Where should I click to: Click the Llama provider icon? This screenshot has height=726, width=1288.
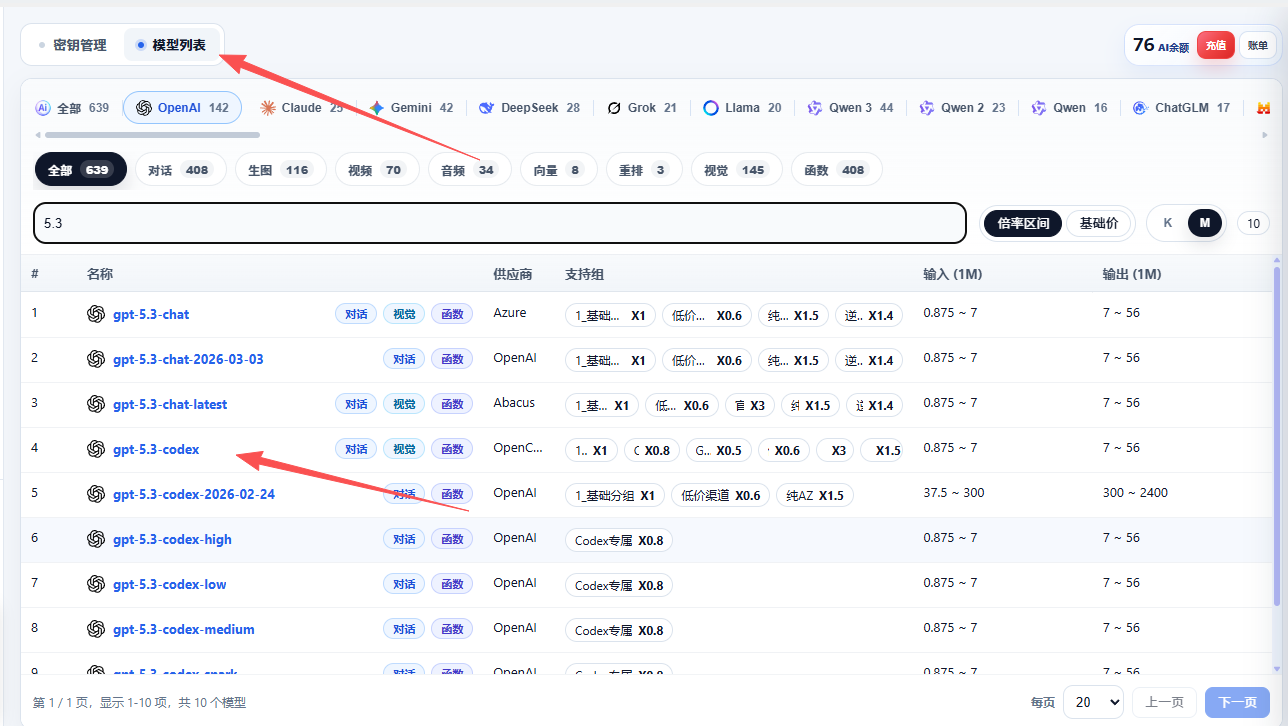[x=711, y=108]
